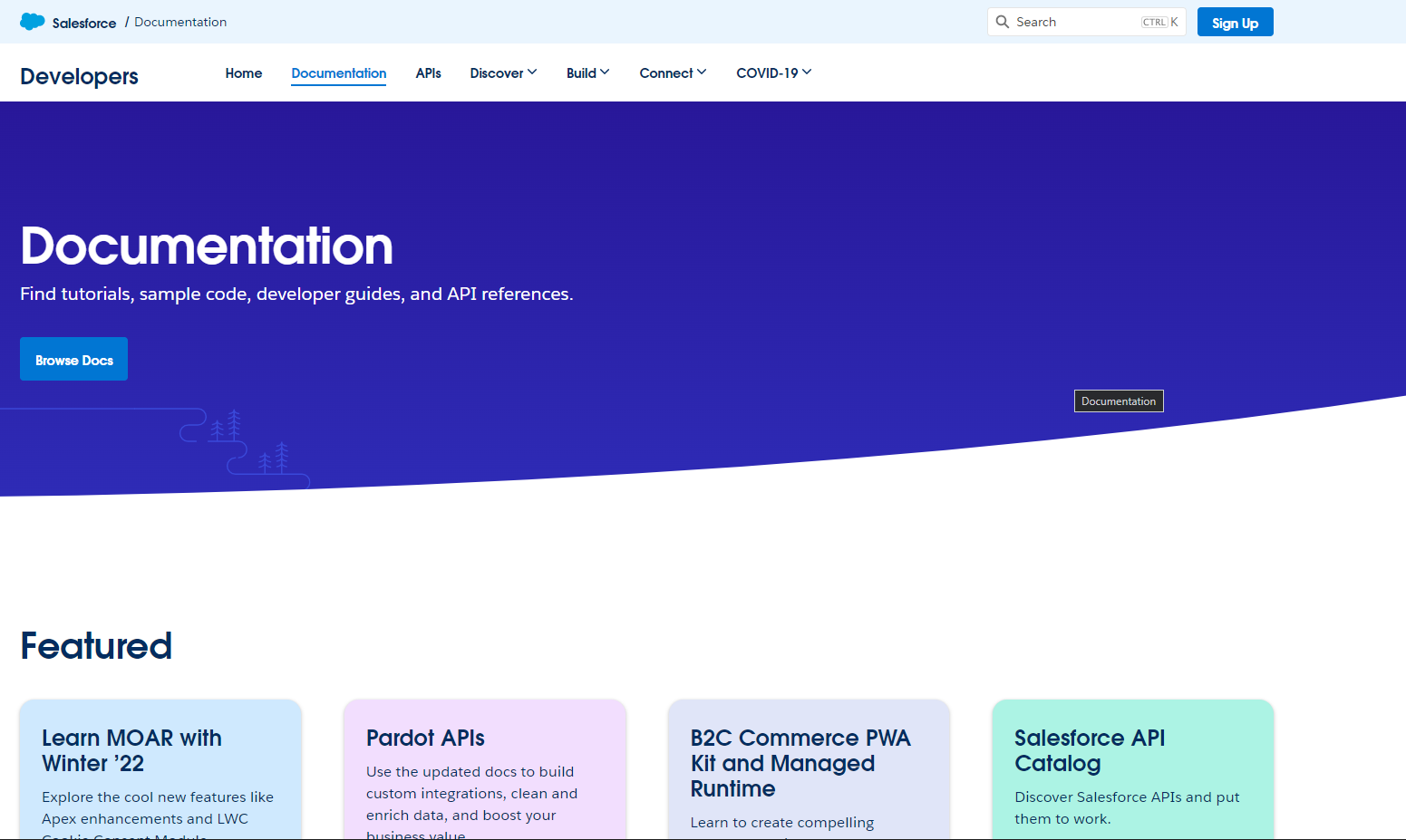Screen dimensions: 1406x840
Task: Open the Salesforce API Catalog card
Action: pyautogui.click(x=1133, y=769)
